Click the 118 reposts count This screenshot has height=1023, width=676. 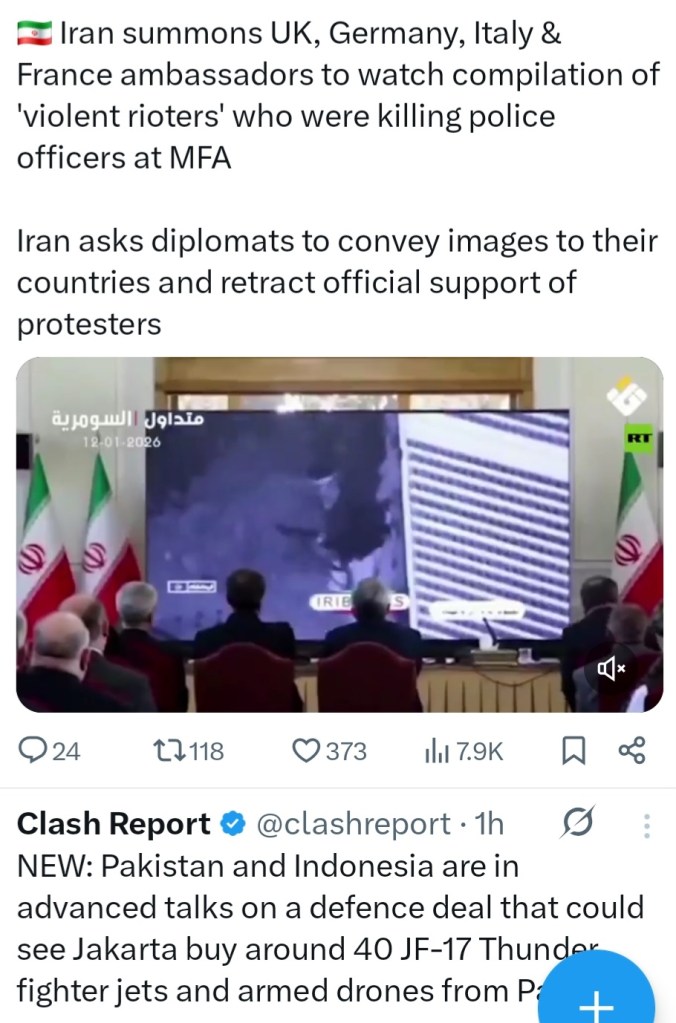pyautogui.click(x=206, y=751)
